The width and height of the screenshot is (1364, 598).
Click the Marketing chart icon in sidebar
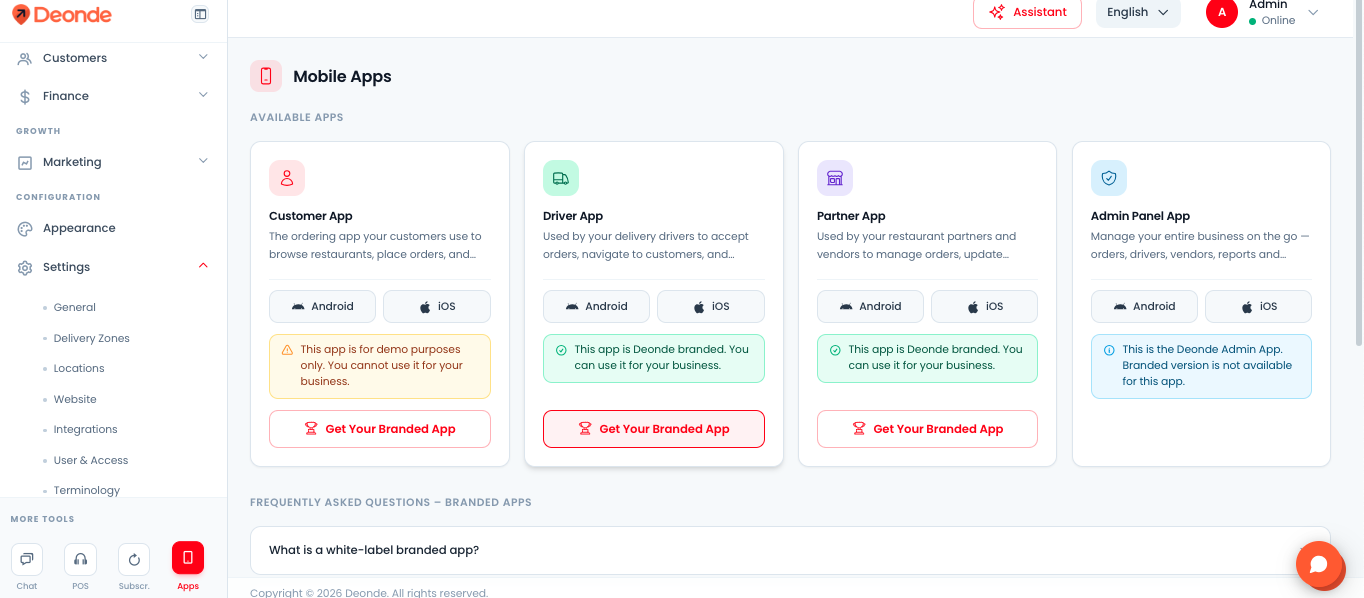(25, 162)
